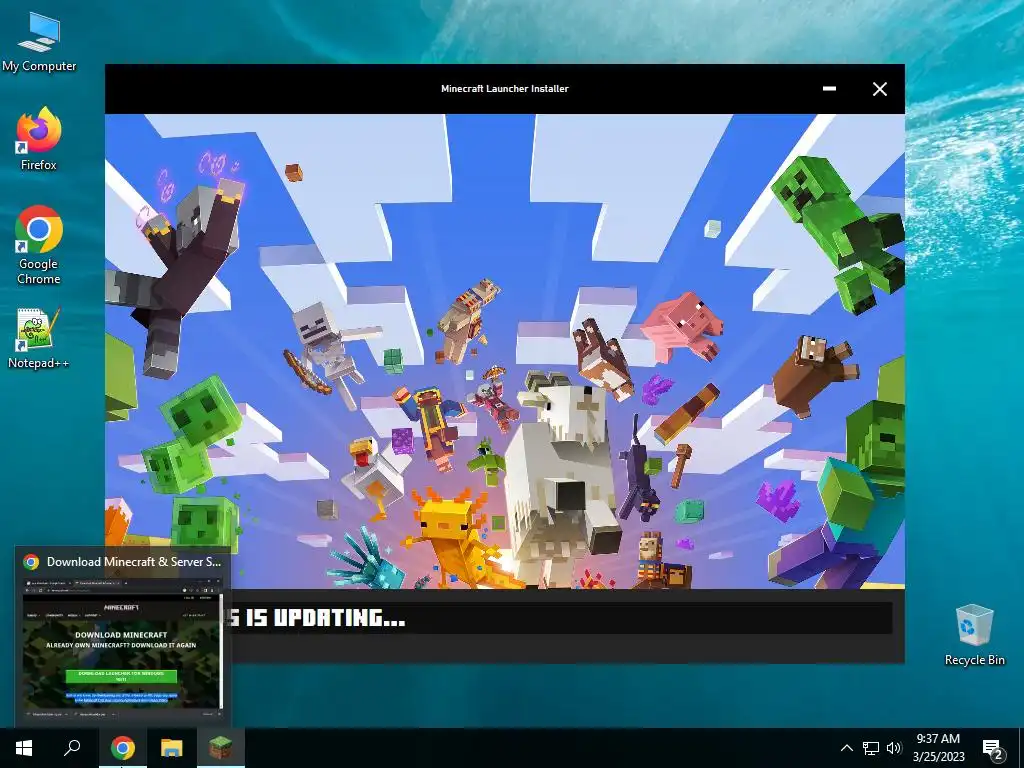
Task: Open the network status tray icon
Action: coord(871,748)
